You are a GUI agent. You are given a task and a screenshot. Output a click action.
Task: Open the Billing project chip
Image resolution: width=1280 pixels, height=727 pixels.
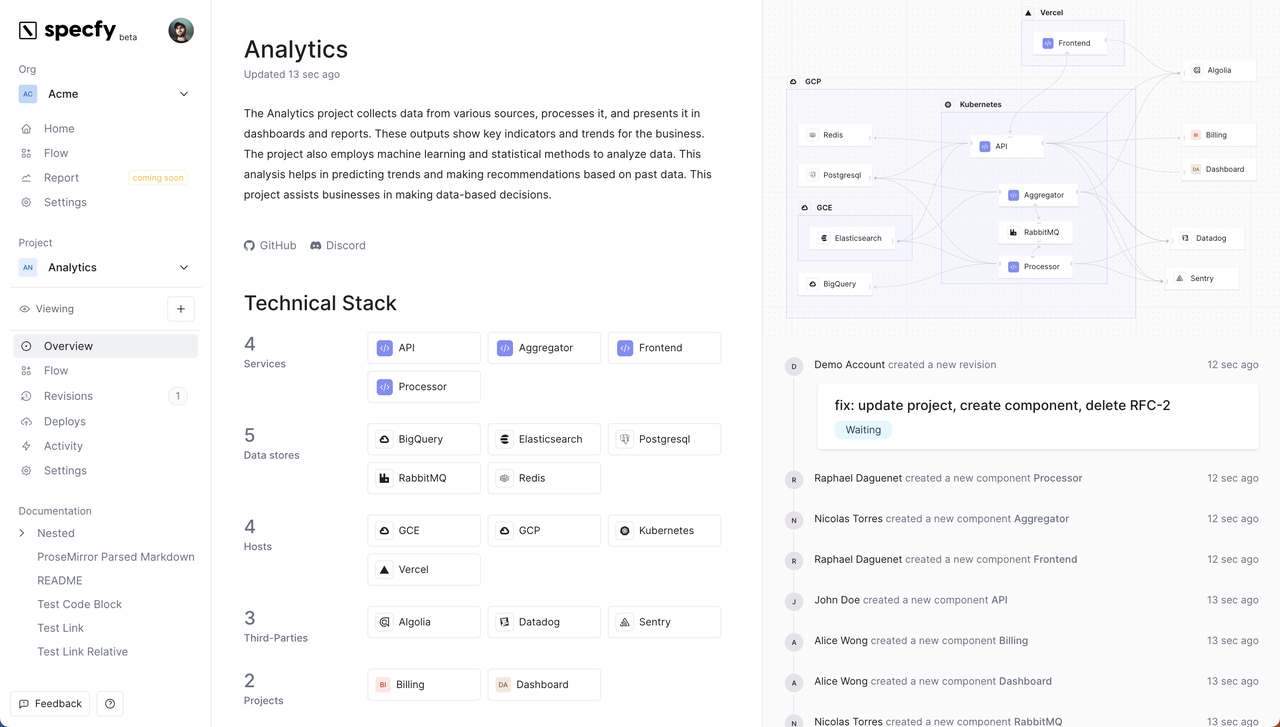click(424, 685)
